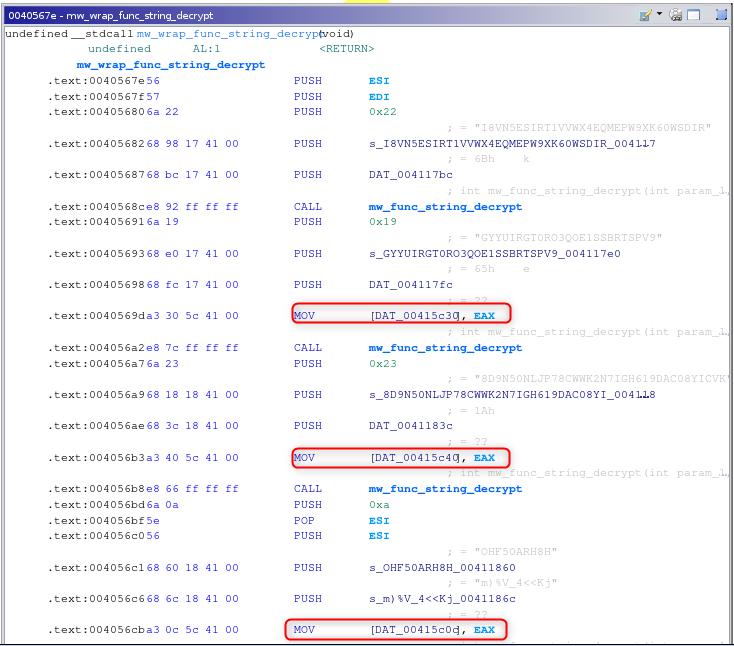The height and width of the screenshot is (646, 734).
Task: Click the DAT_00415c40 MOV destination operand
Action: 415,458
